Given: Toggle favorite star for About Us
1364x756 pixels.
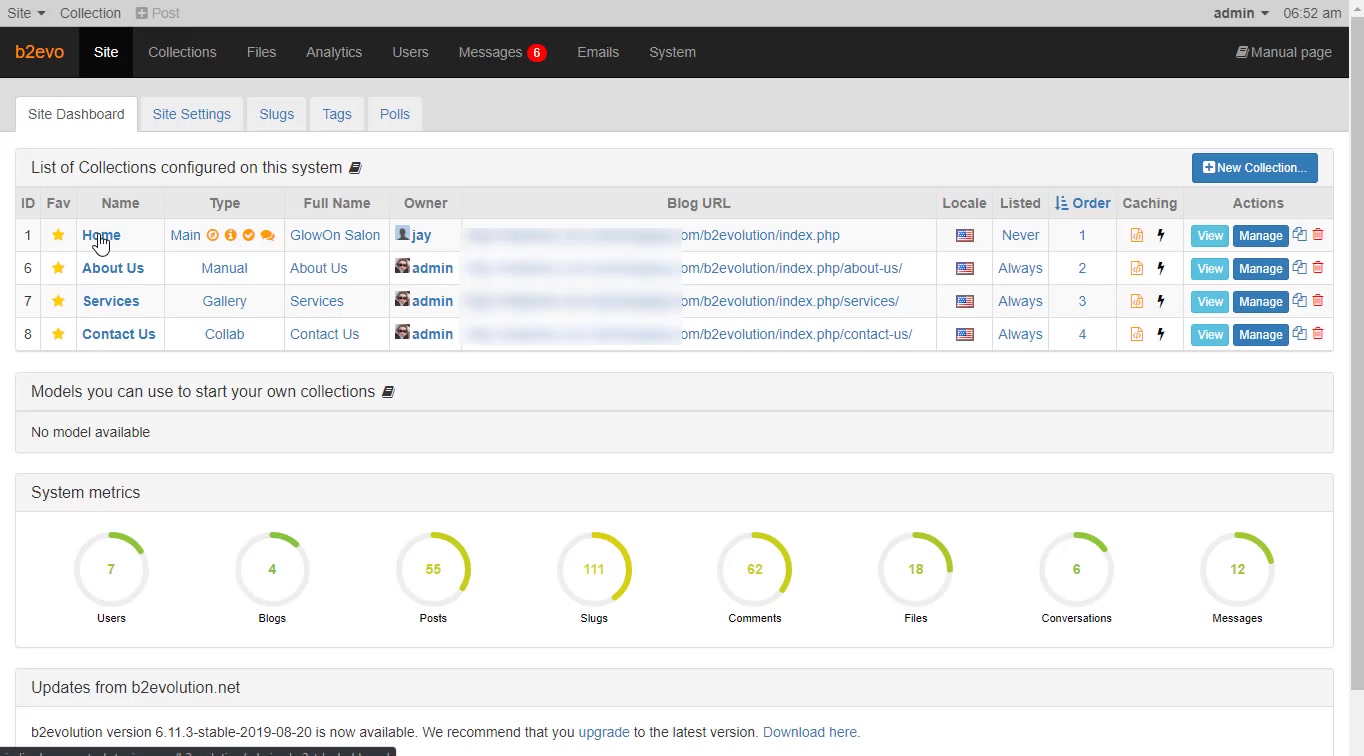Looking at the screenshot, I should (59, 268).
